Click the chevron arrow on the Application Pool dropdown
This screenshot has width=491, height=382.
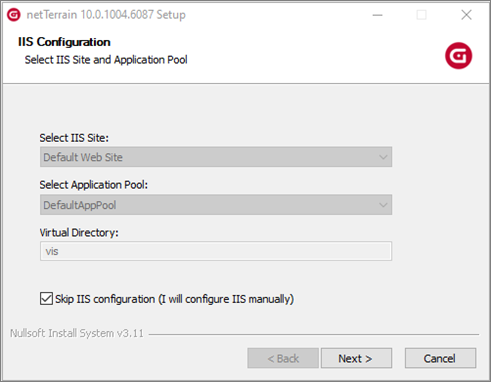tap(383, 205)
